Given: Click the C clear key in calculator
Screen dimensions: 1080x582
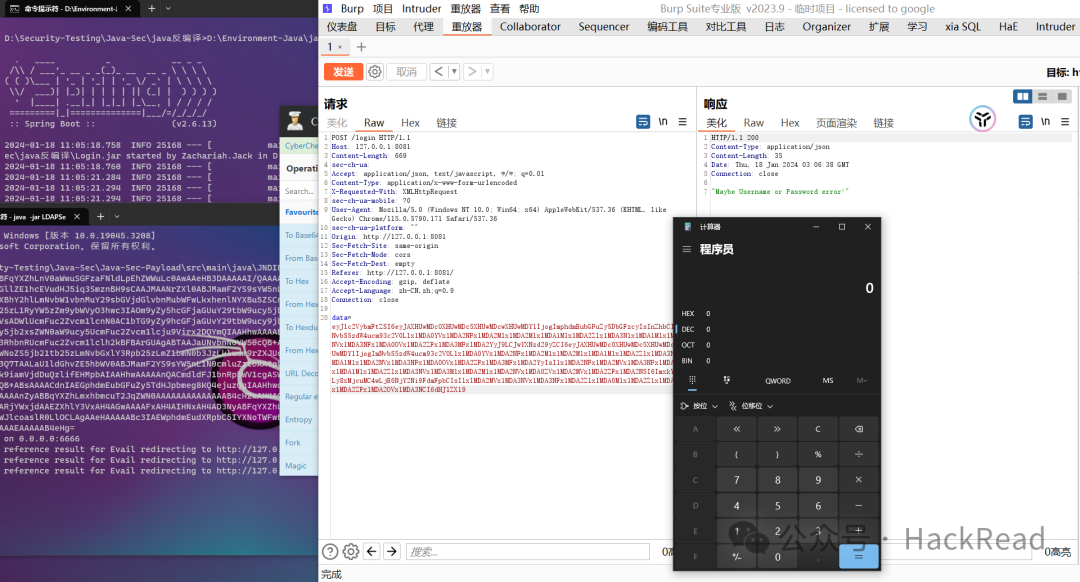Looking at the screenshot, I should click(818, 429).
